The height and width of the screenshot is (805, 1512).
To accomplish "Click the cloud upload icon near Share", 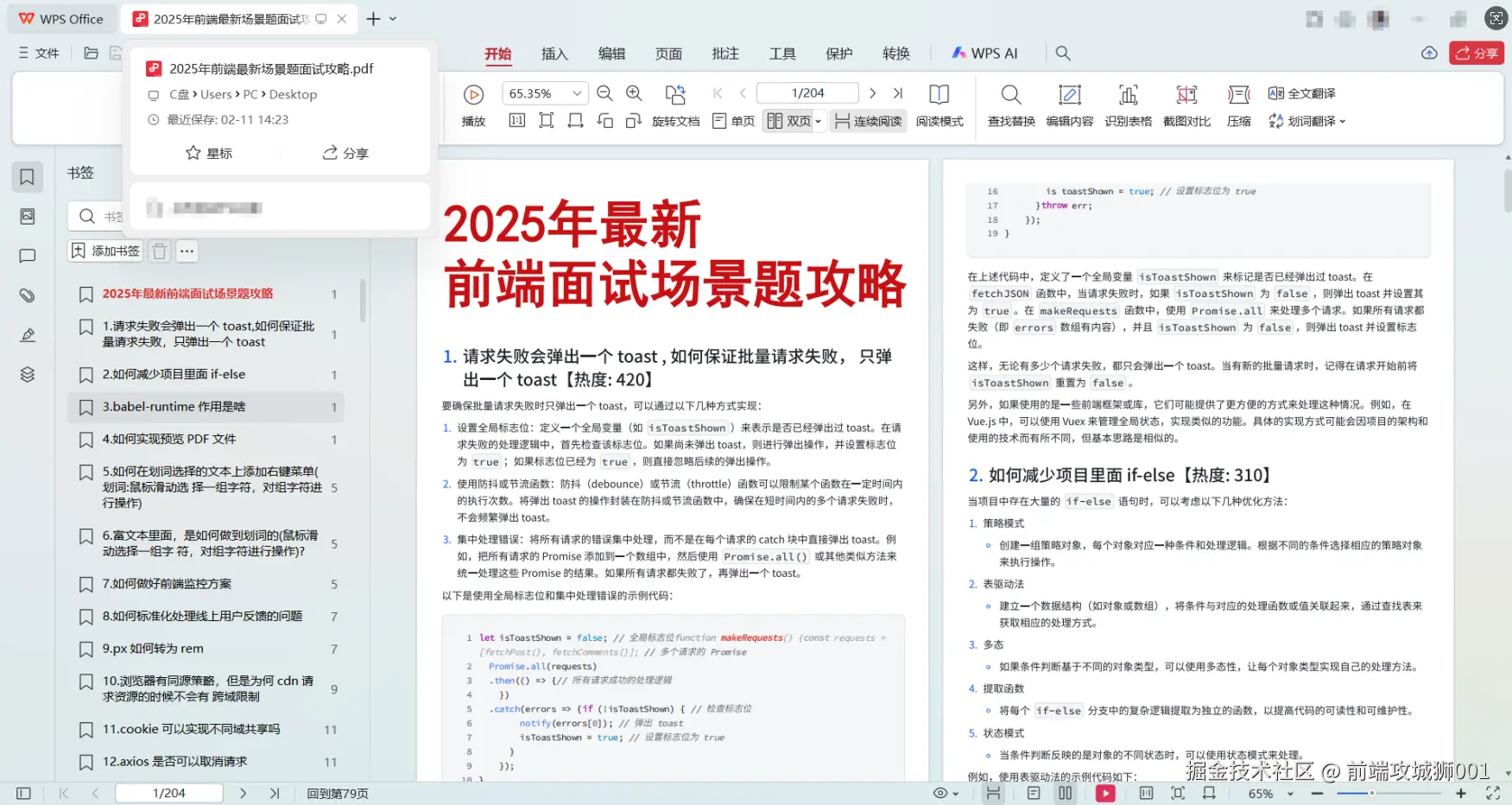I will pos(1429,54).
